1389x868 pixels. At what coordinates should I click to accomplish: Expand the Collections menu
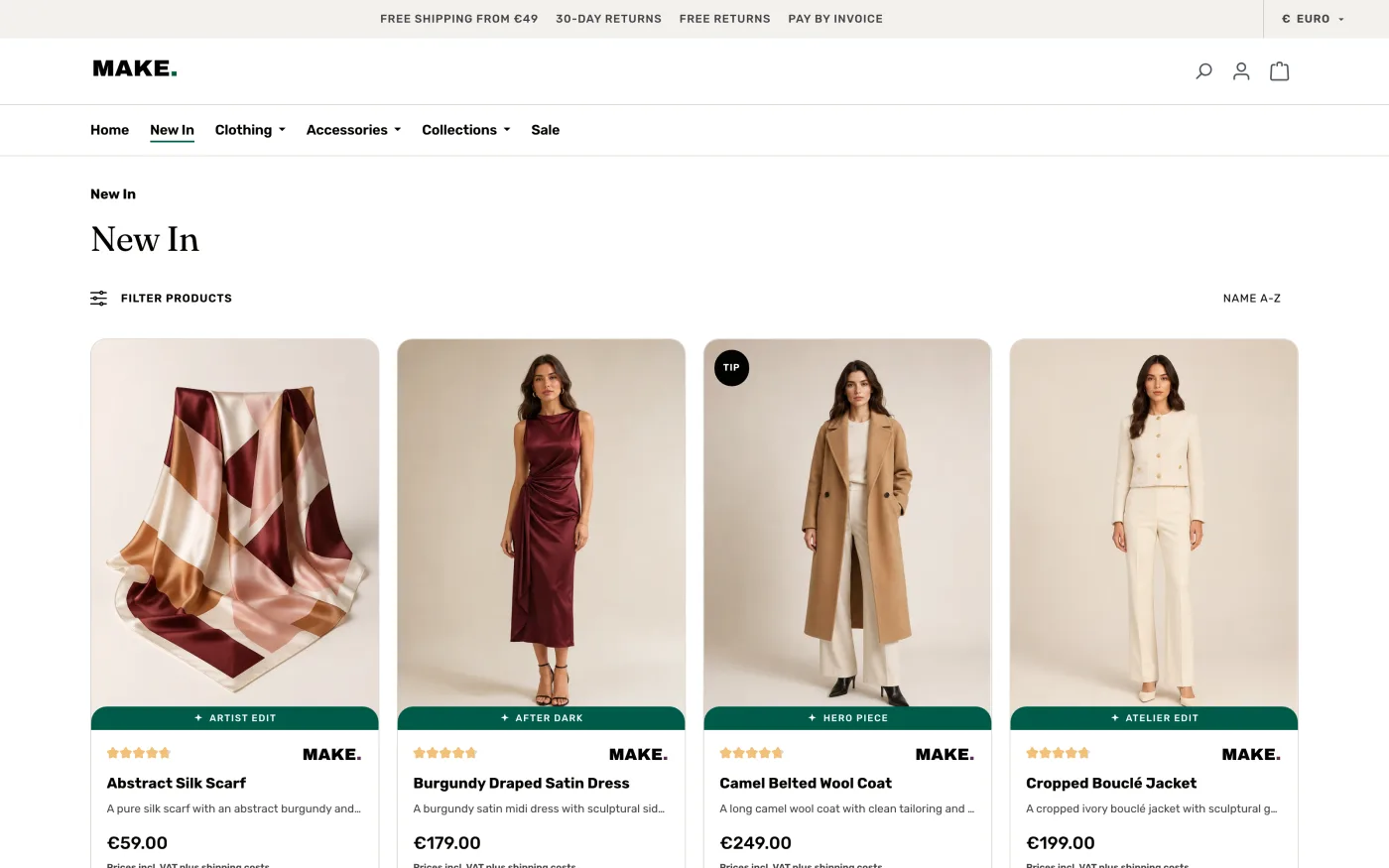point(466,130)
